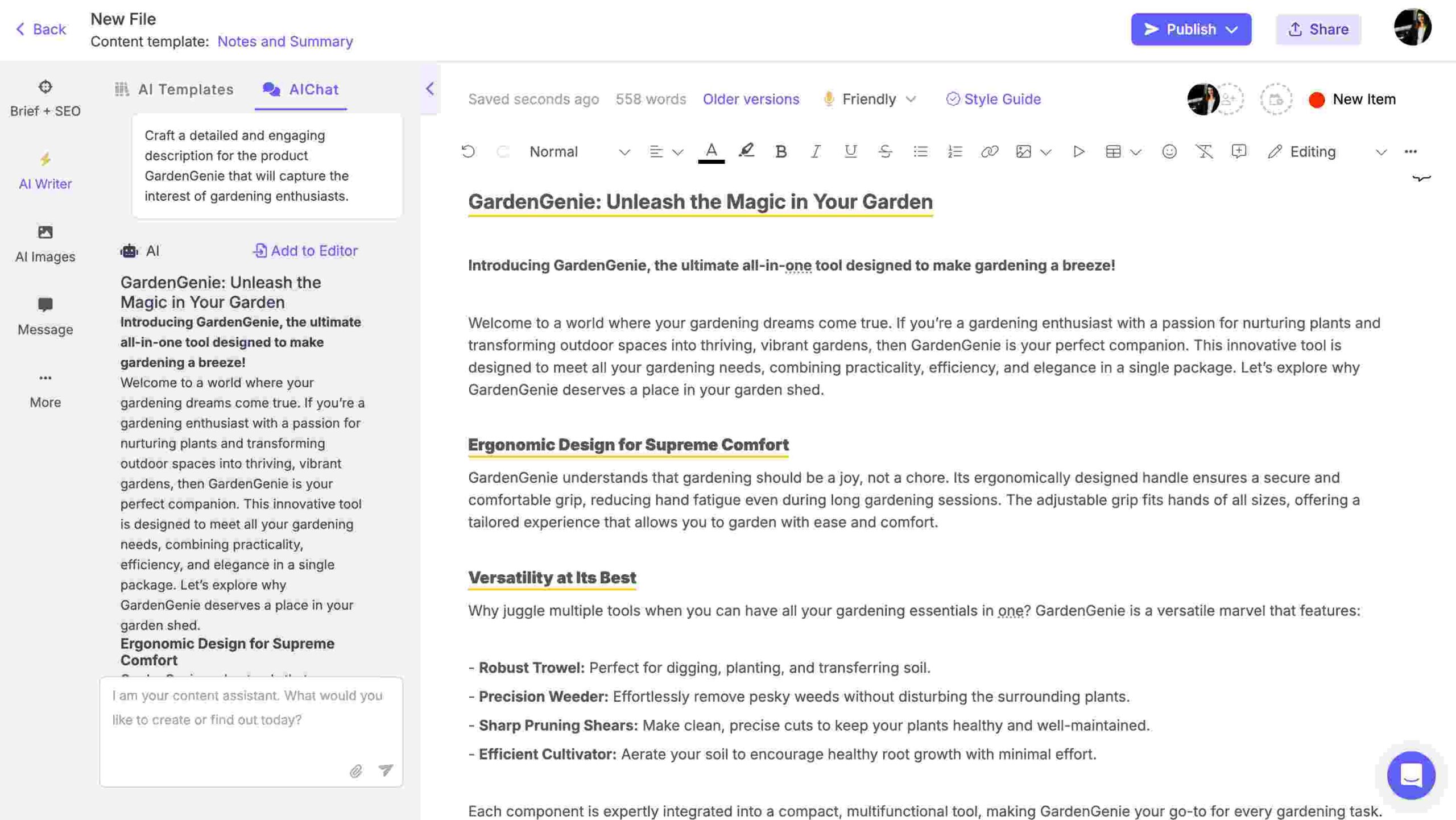Click the insert video play icon

[x=1078, y=151]
